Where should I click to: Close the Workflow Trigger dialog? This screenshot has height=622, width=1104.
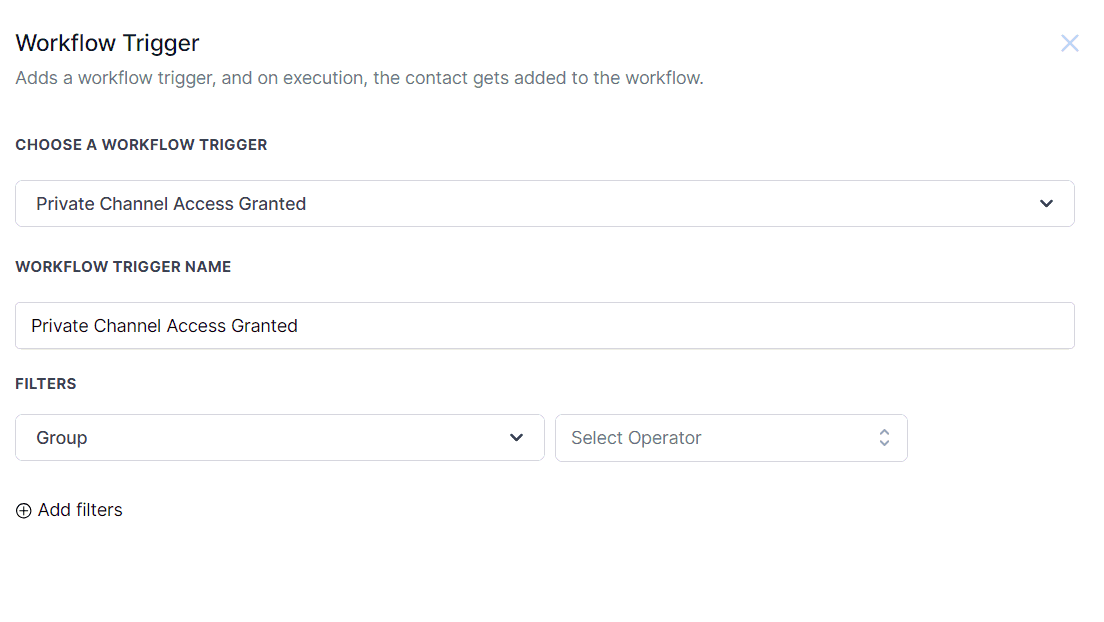(1069, 43)
